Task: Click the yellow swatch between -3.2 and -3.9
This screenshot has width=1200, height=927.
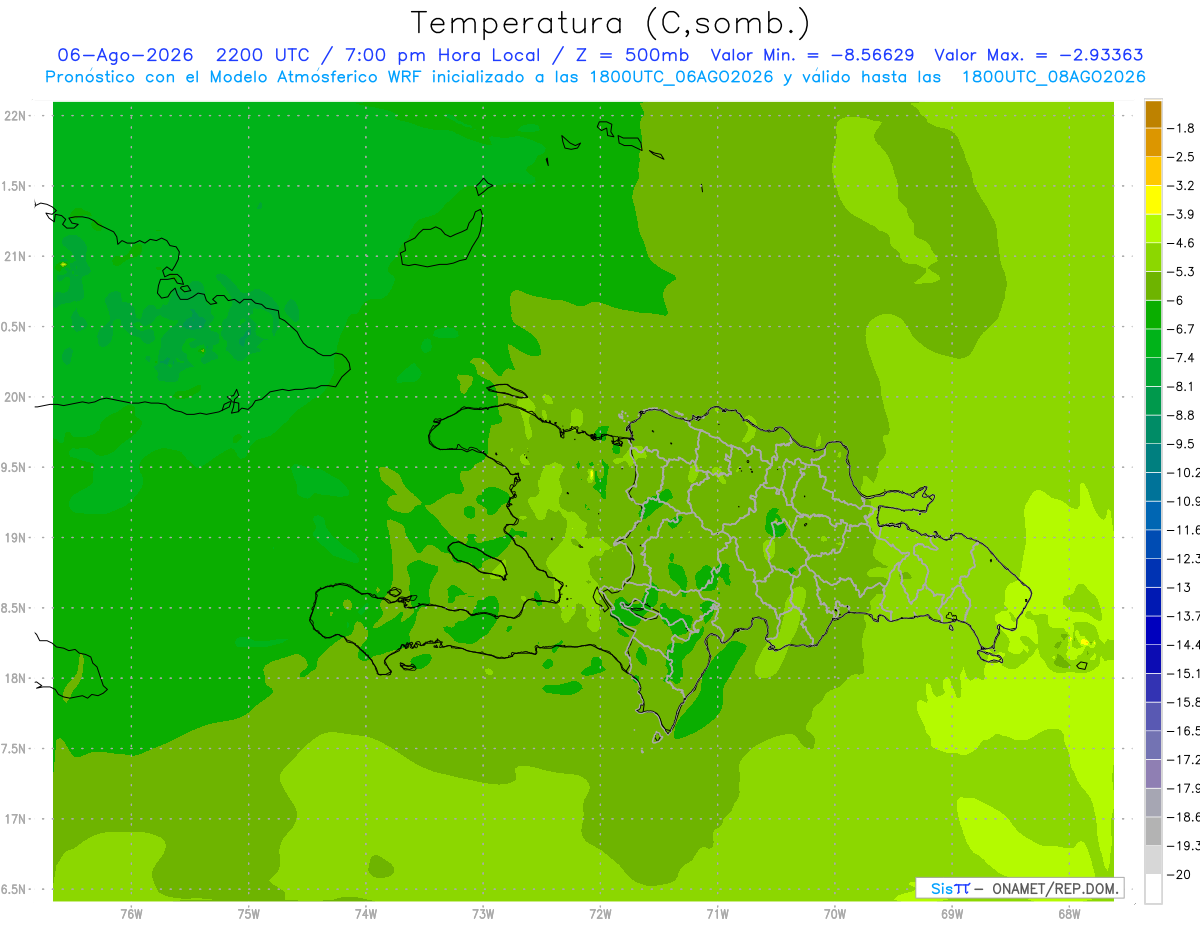Action: 1153,200
